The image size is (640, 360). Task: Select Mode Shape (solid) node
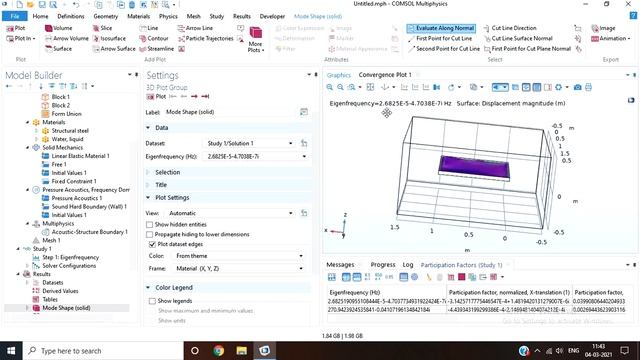(x=66, y=308)
